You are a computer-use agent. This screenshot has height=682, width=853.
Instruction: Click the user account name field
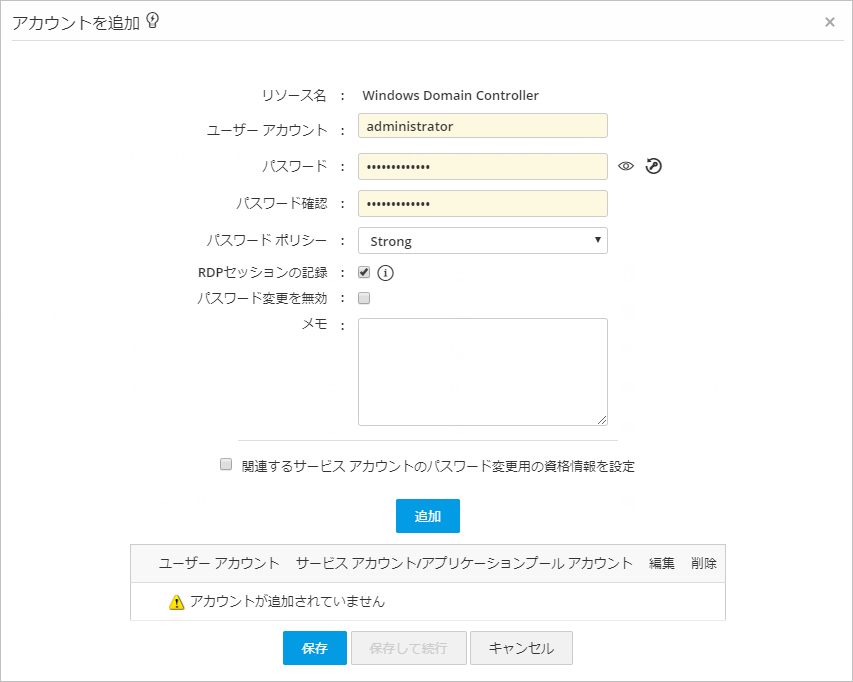[483, 127]
